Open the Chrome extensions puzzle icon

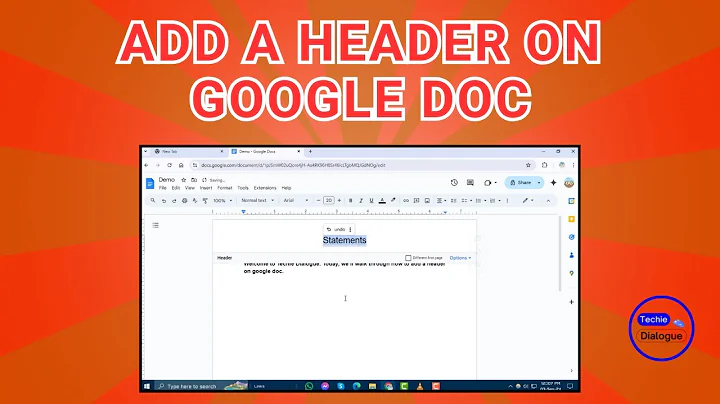(x=545, y=165)
